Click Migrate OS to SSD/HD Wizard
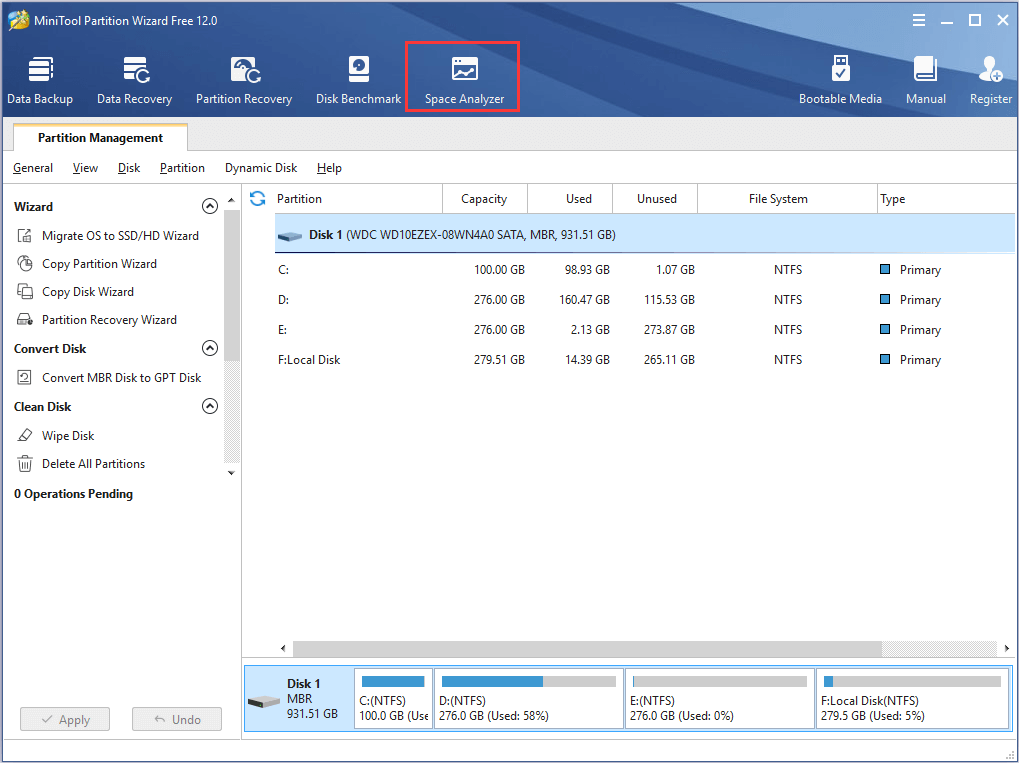This screenshot has height=763, width=1019. (120, 236)
